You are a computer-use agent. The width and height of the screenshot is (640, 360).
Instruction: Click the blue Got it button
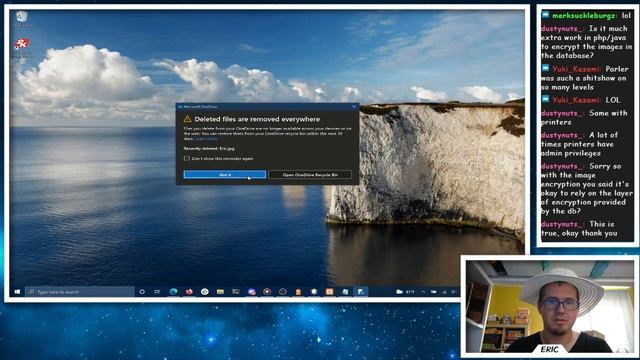point(225,175)
